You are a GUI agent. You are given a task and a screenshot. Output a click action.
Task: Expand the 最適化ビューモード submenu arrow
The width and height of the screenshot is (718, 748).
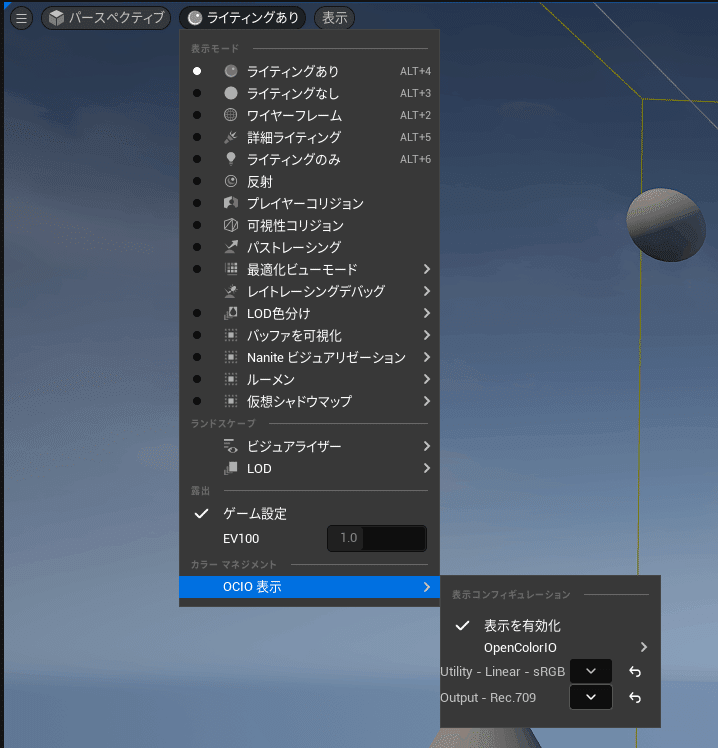427,269
